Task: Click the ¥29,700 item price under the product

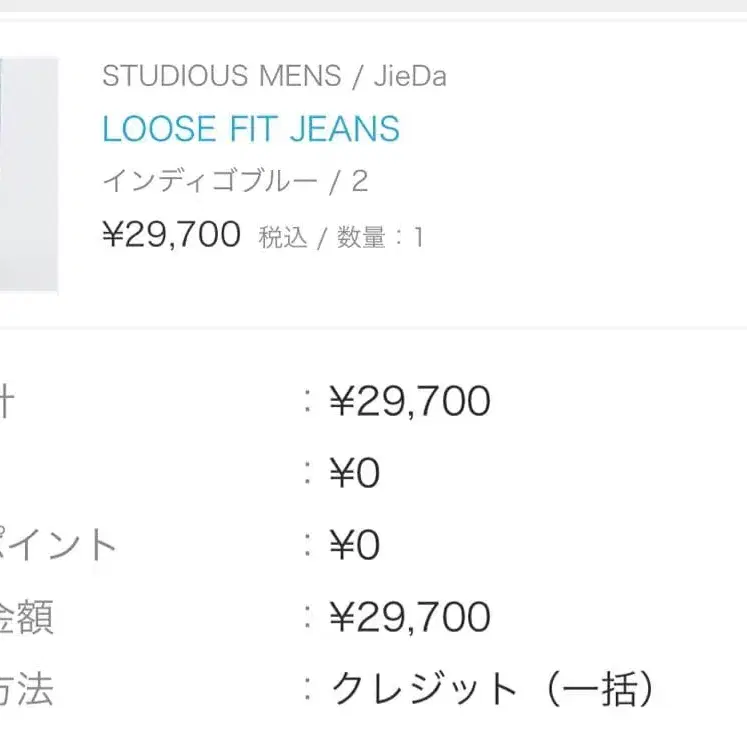Action: [x=172, y=235]
